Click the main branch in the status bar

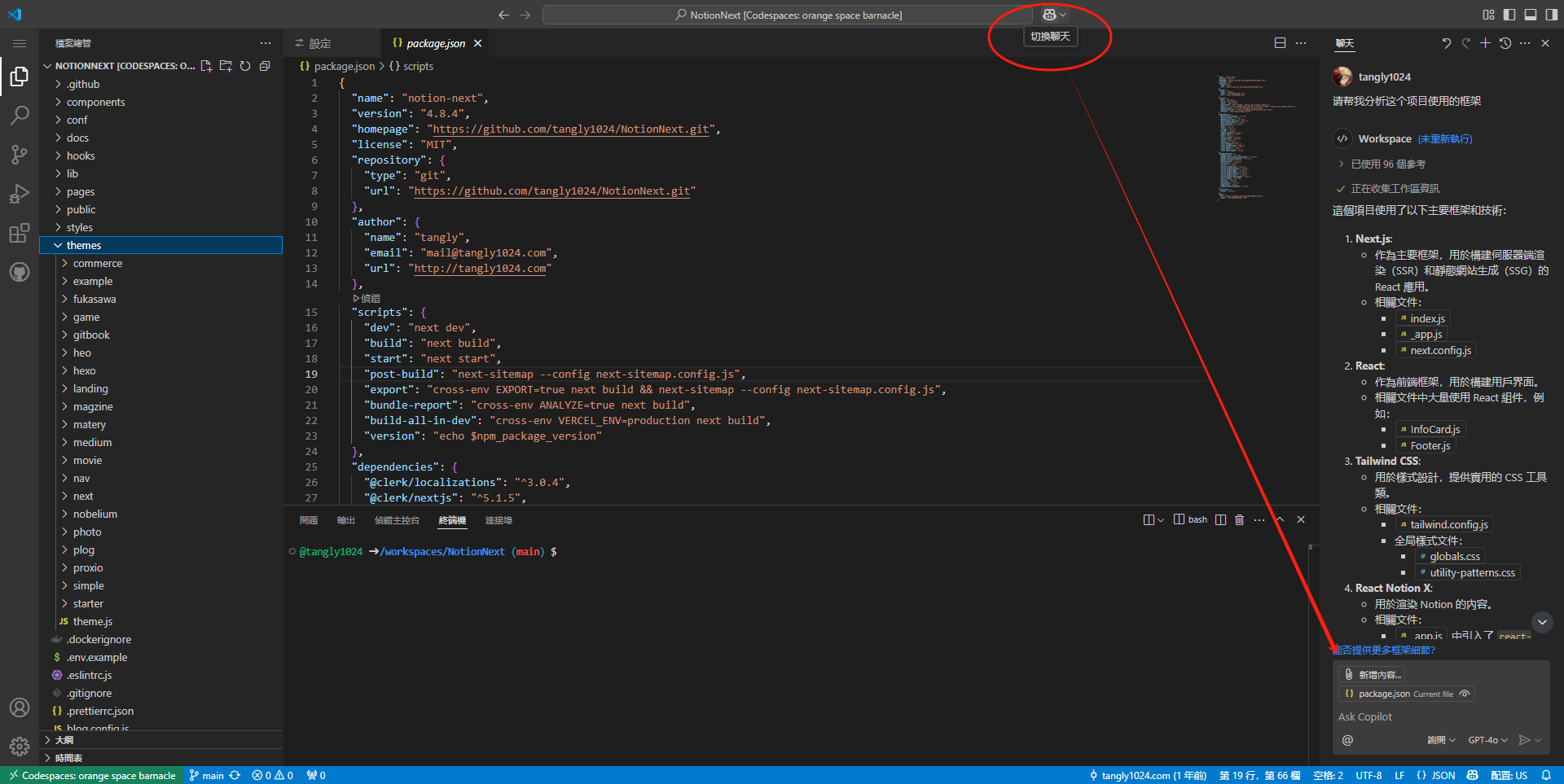(x=206, y=775)
